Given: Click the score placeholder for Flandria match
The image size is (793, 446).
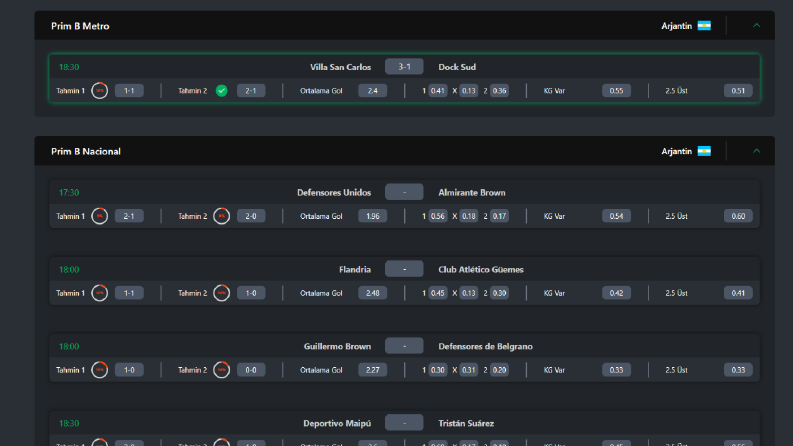Looking at the screenshot, I should click(x=404, y=269).
